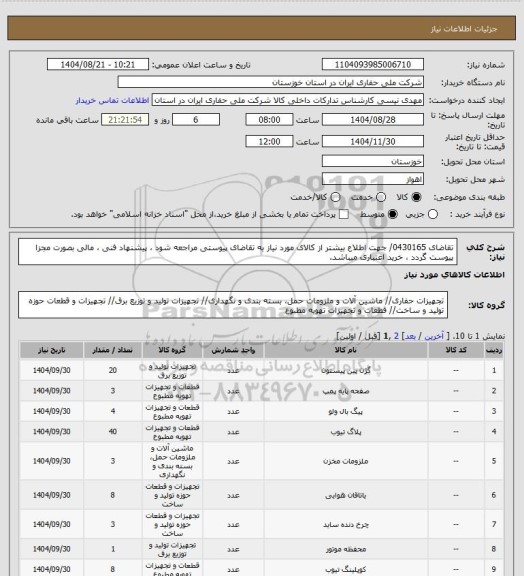The height and width of the screenshot is (576, 524).
Task: Click the need number field 1104093985006710
Action: pos(373,65)
